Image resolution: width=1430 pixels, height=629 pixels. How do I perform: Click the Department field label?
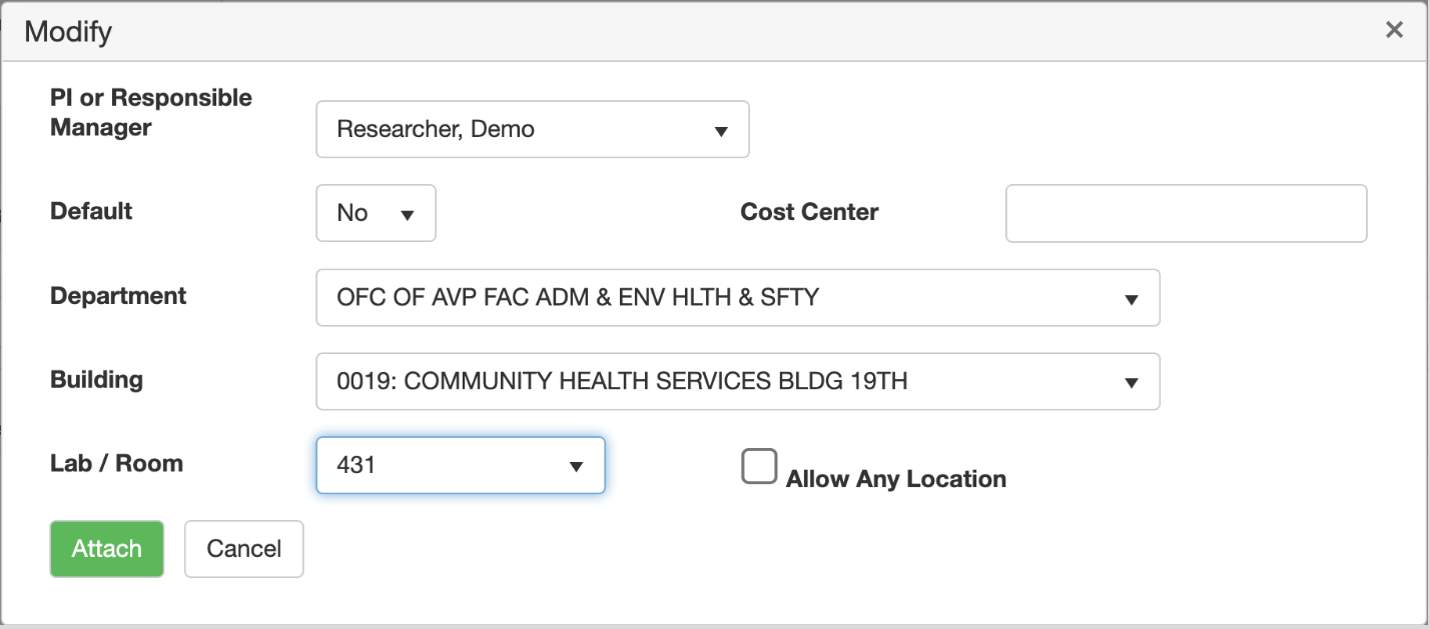[x=118, y=296]
